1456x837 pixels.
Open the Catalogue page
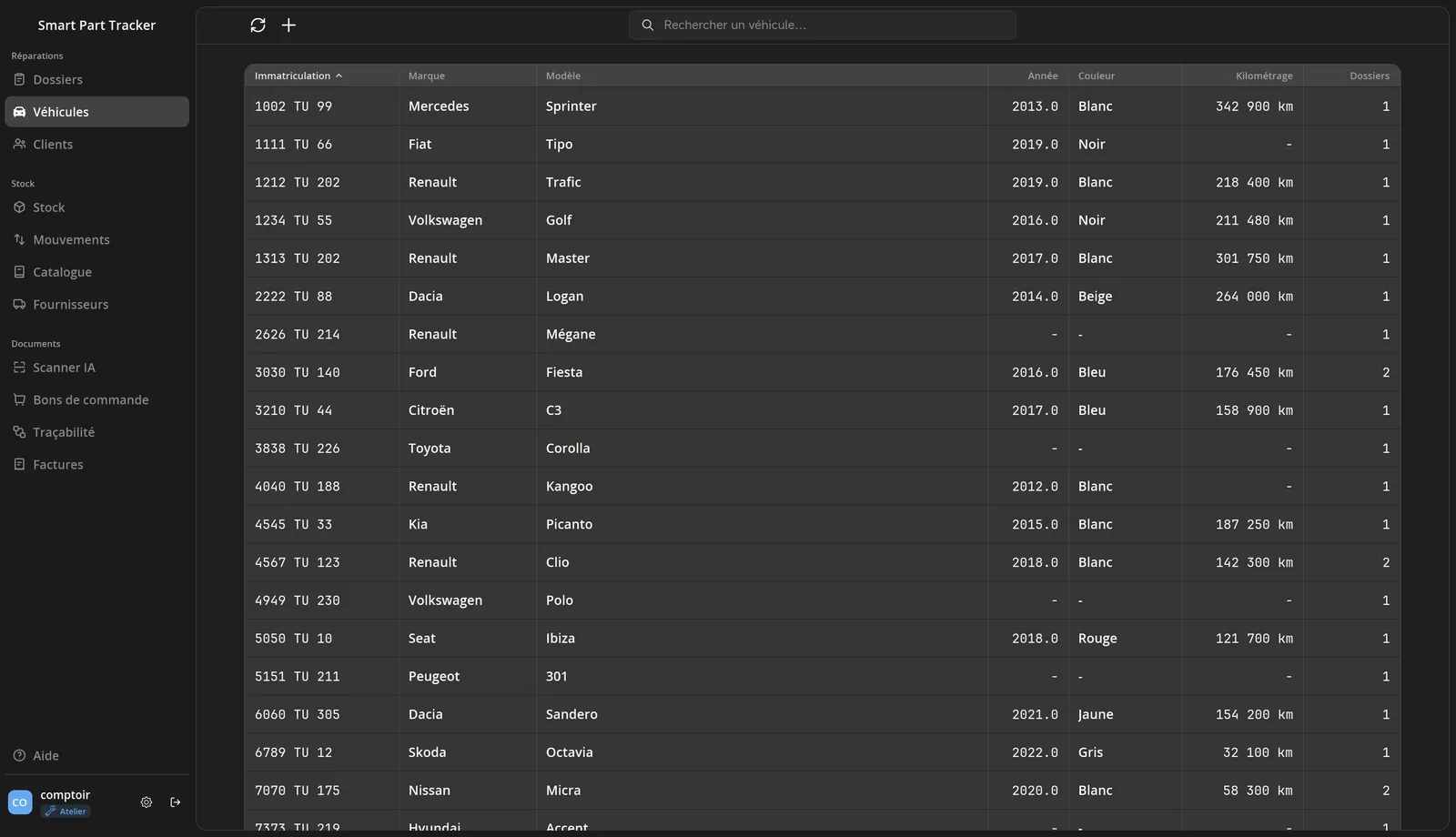(96, 272)
